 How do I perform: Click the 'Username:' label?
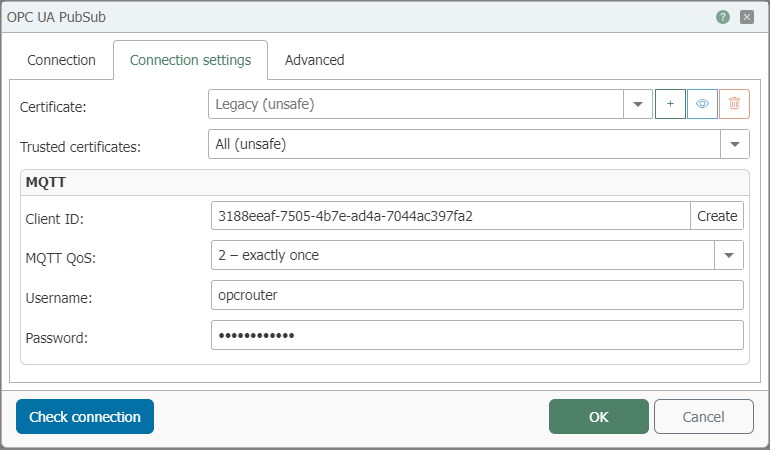(58, 298)
